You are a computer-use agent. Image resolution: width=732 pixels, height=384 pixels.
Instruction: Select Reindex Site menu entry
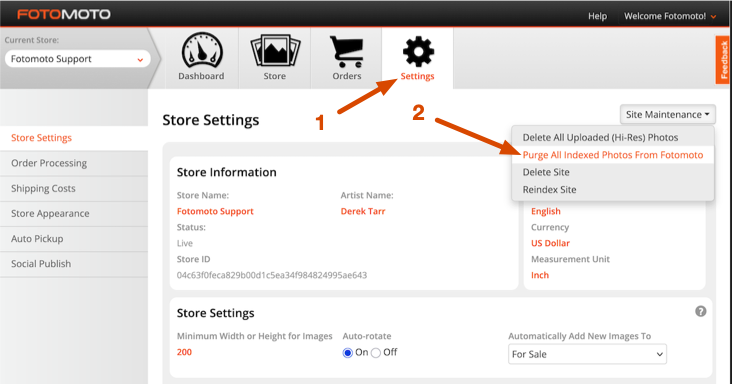tap(613, 189)
